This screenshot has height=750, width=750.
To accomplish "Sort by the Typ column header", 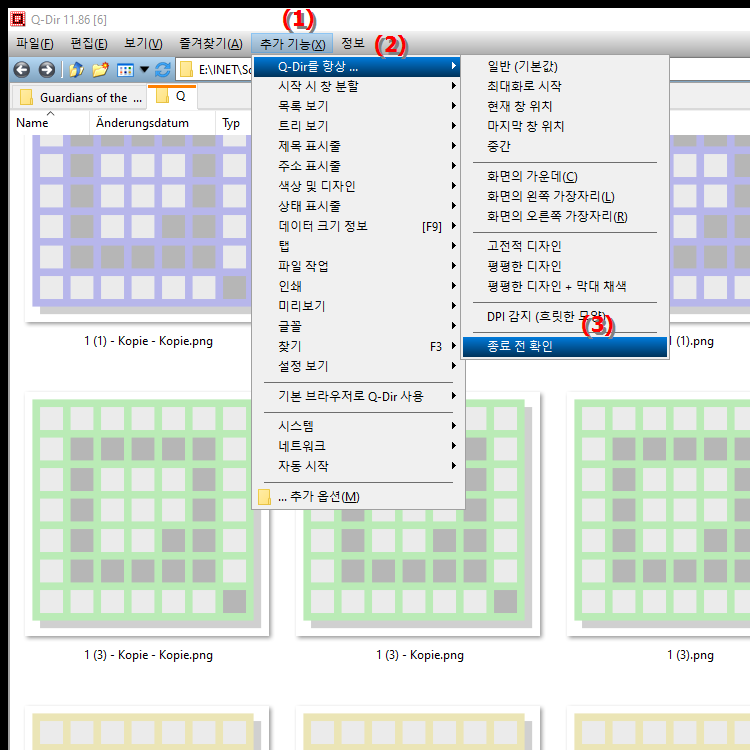I will [233, 123].
